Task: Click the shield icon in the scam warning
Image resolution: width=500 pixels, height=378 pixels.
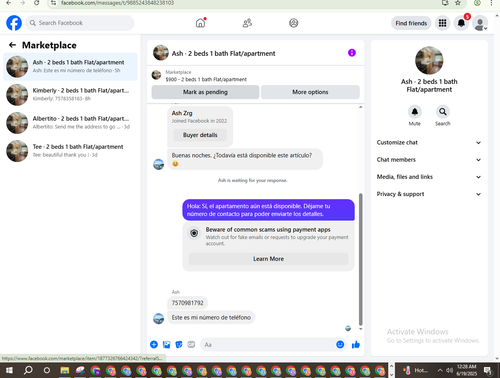Action: click(194, 233)
